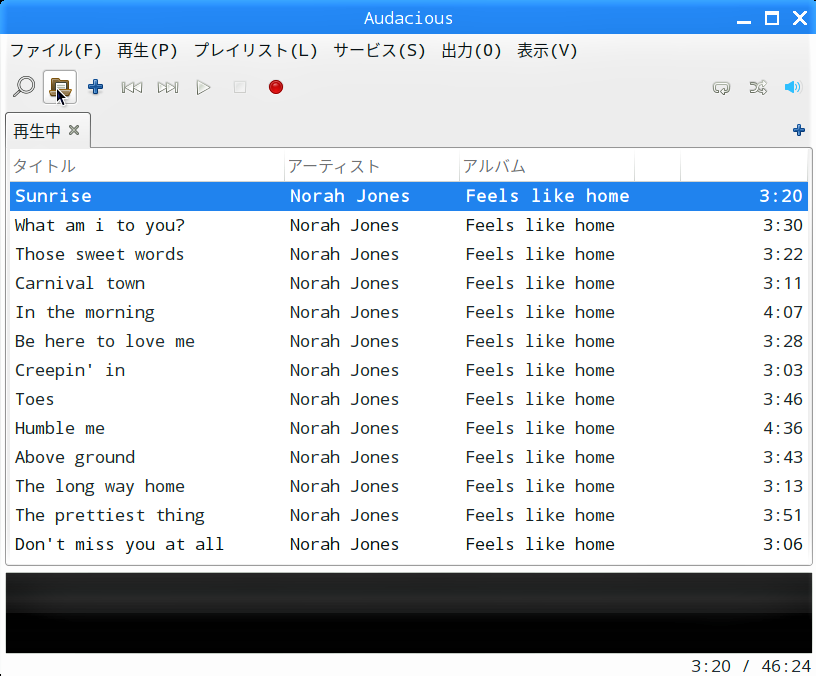Select the track Carnival town
The height and width of the screenshot is (676, 816).
point(409,284)
